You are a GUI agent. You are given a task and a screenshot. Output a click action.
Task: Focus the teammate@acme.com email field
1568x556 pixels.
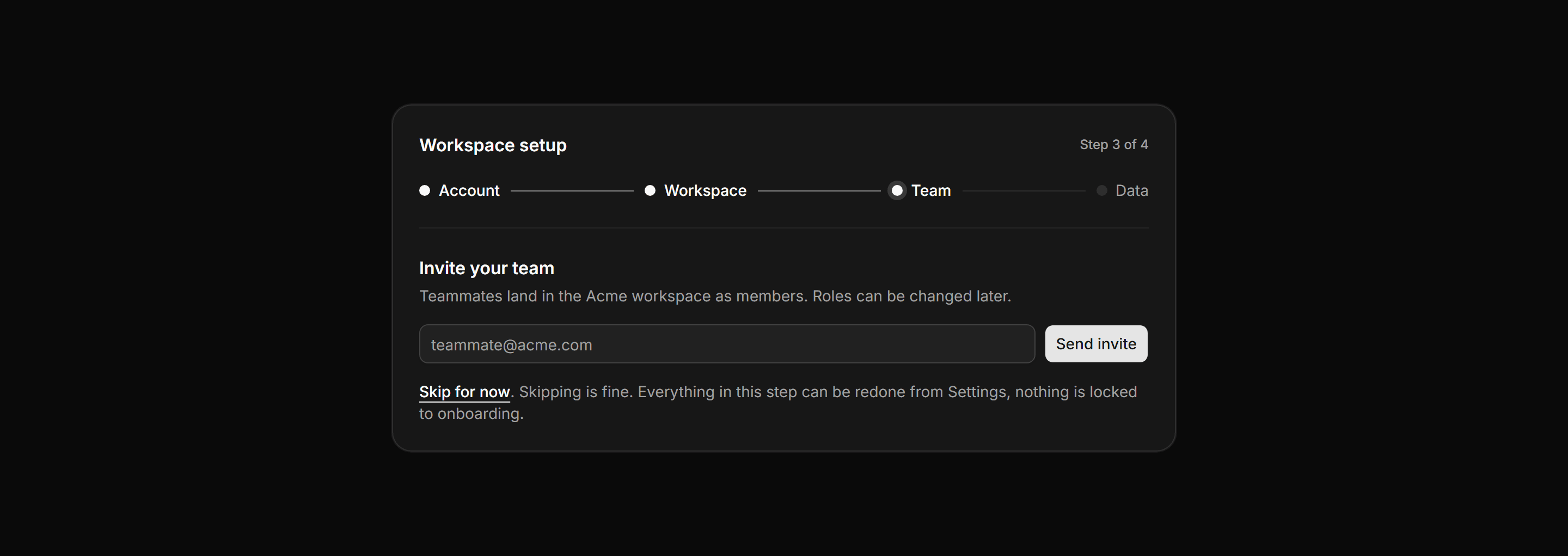pyautogui.click(x=727, y=344)
